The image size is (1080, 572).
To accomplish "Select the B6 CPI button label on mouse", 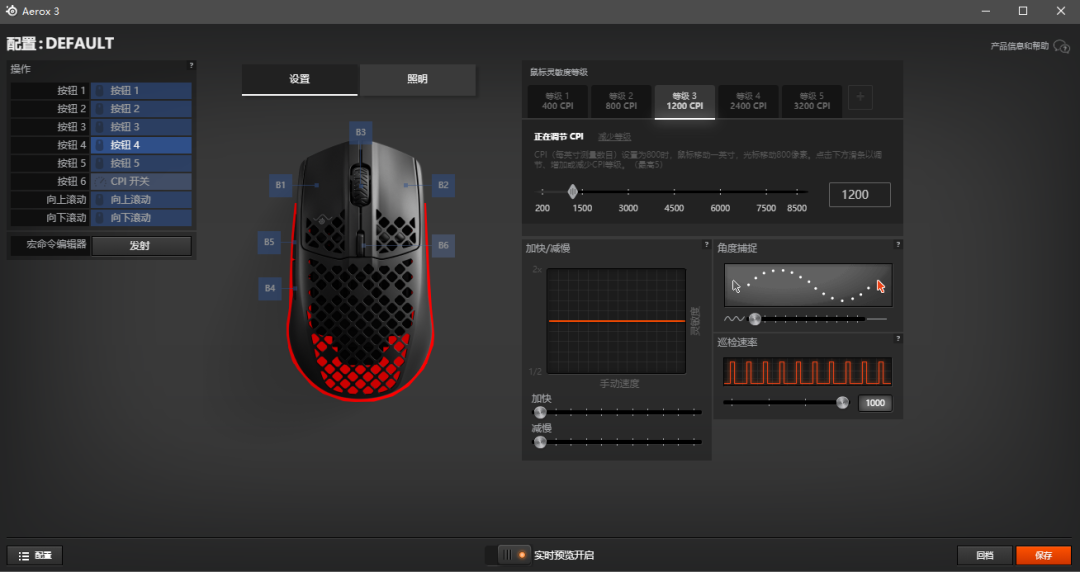I will tap(443, 245).
